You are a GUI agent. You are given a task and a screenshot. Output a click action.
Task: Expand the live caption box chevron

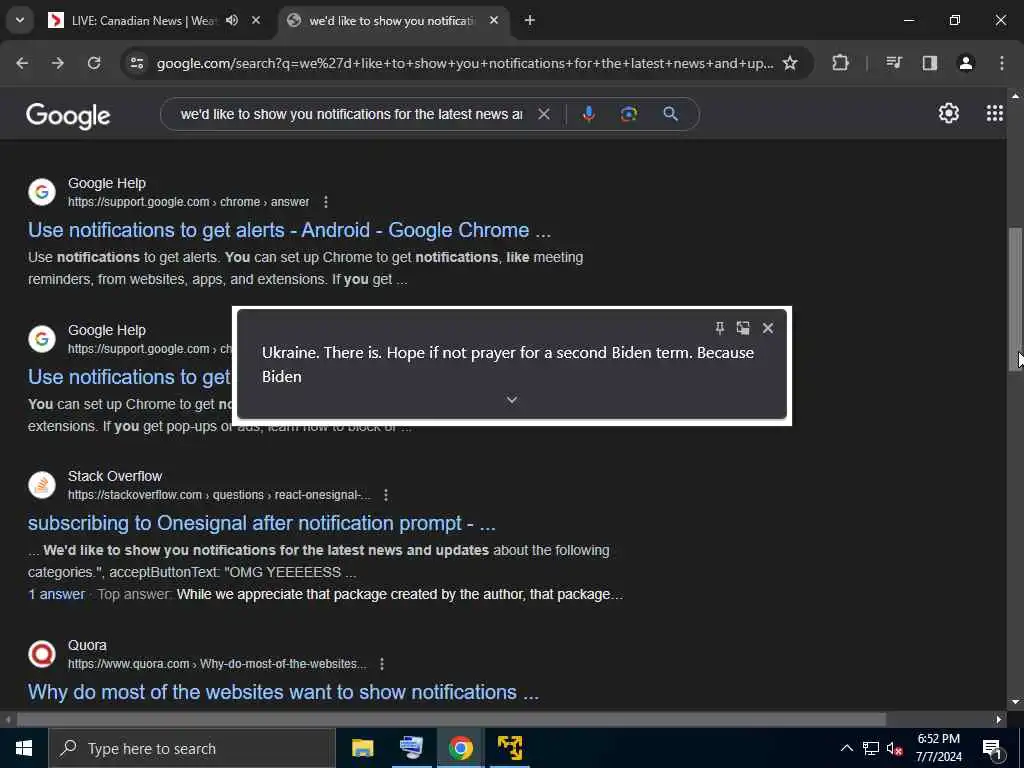click(512, 399)
